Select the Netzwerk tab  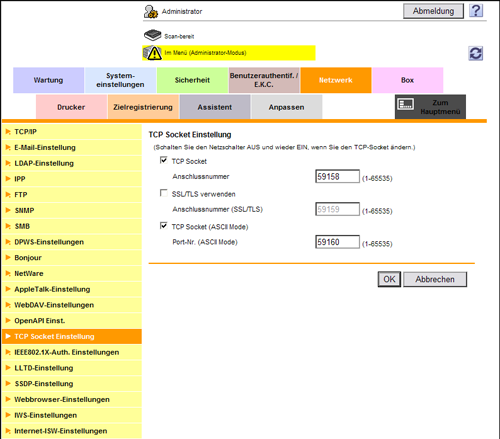point(336,80)
